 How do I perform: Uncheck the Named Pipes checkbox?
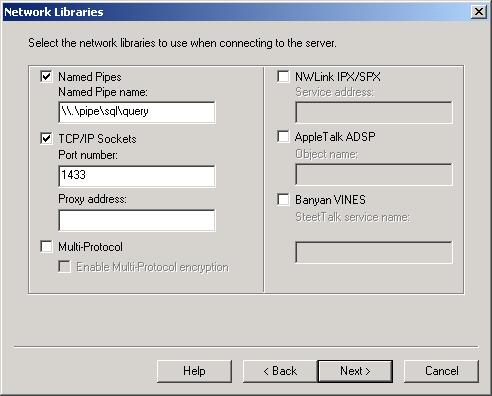click(x=46, y=76)
